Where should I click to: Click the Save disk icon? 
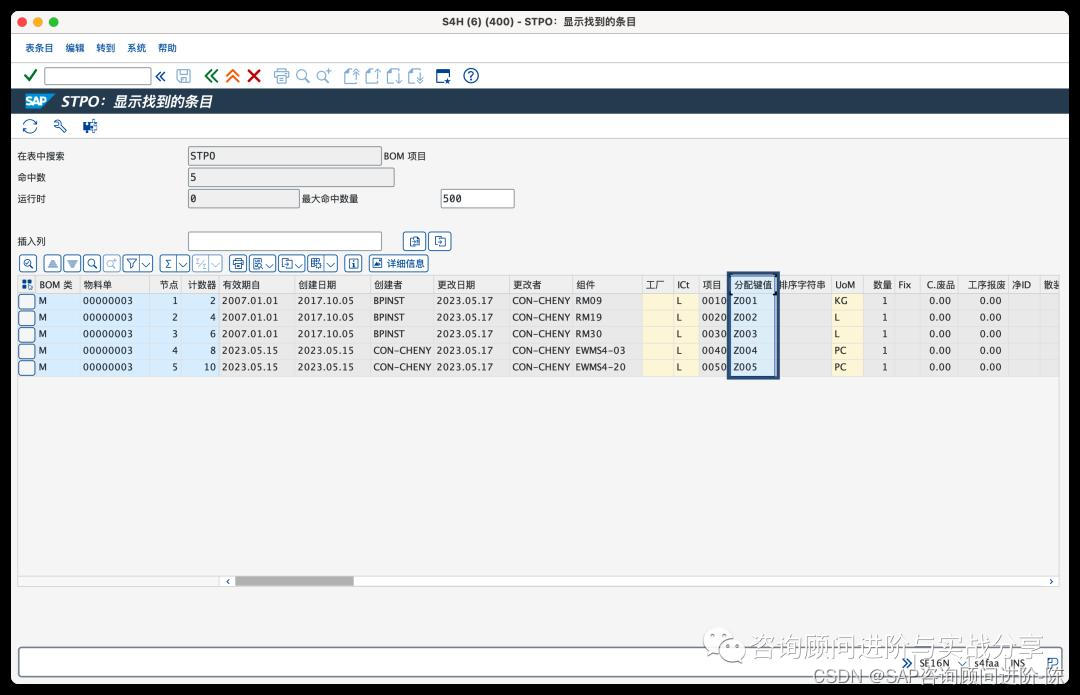click(x=183, y=76)
